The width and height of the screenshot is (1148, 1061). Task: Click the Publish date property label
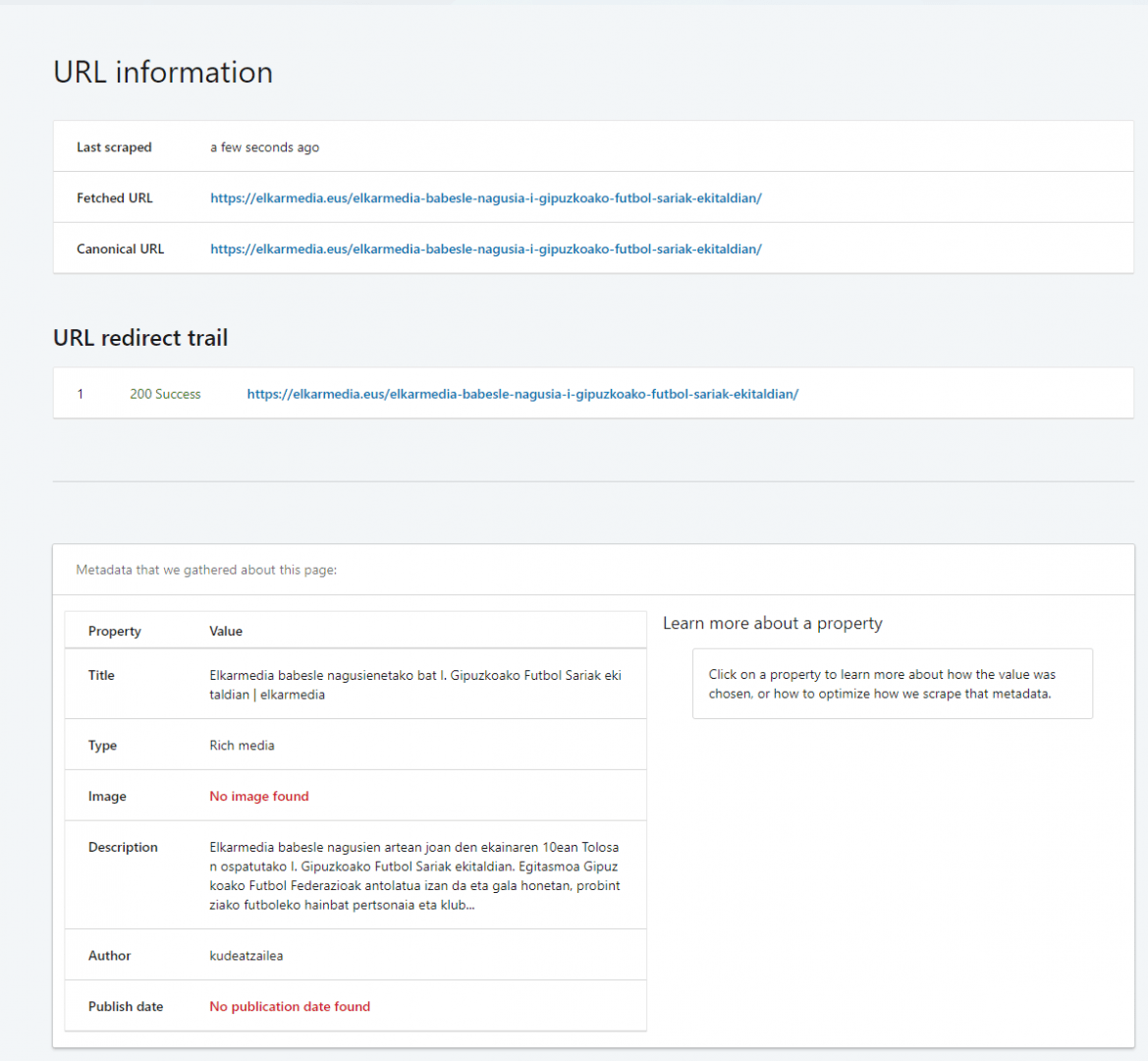click(125, 1006)
